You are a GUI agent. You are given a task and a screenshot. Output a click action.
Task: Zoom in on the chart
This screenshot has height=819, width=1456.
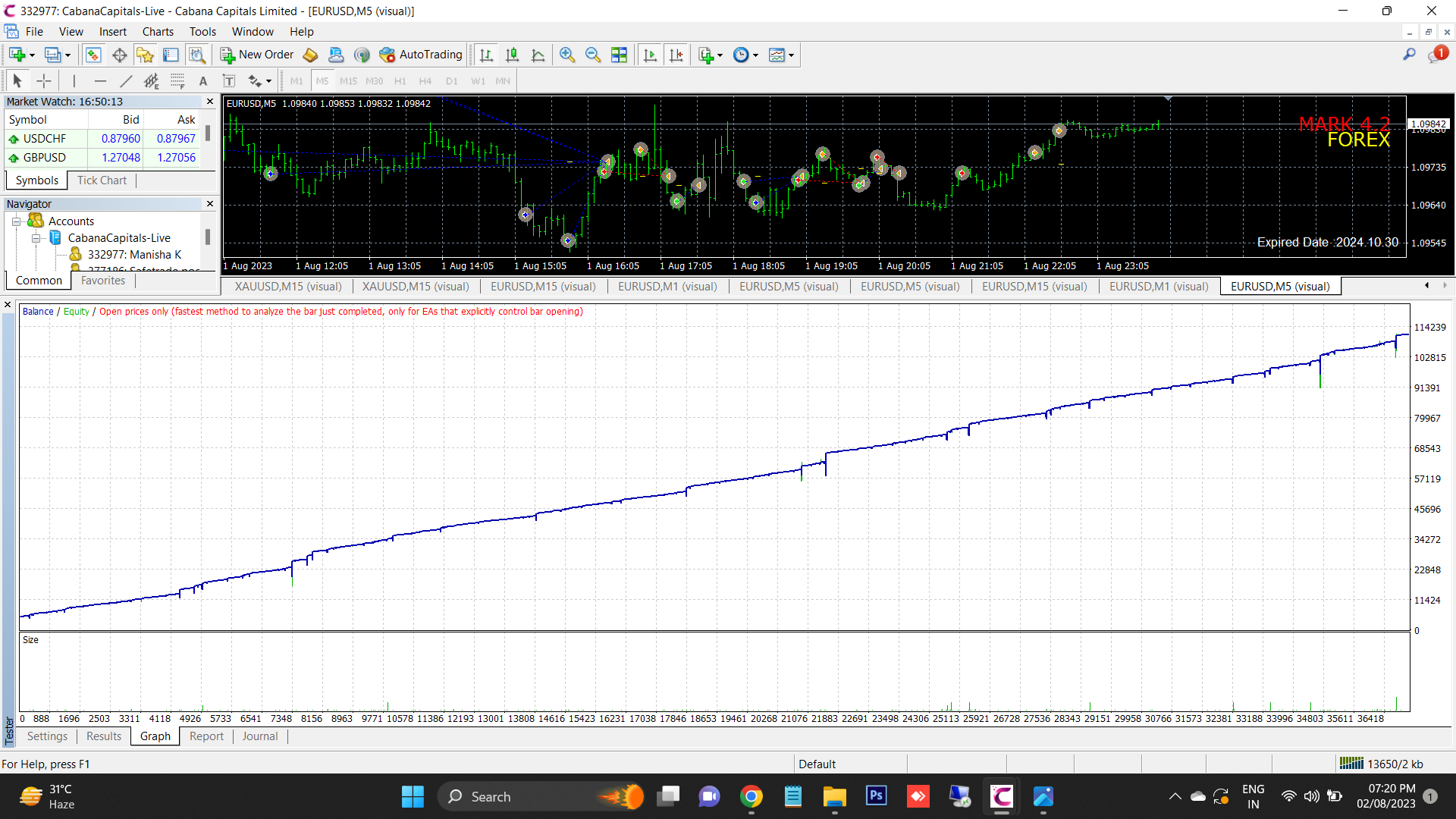[566, 55]
